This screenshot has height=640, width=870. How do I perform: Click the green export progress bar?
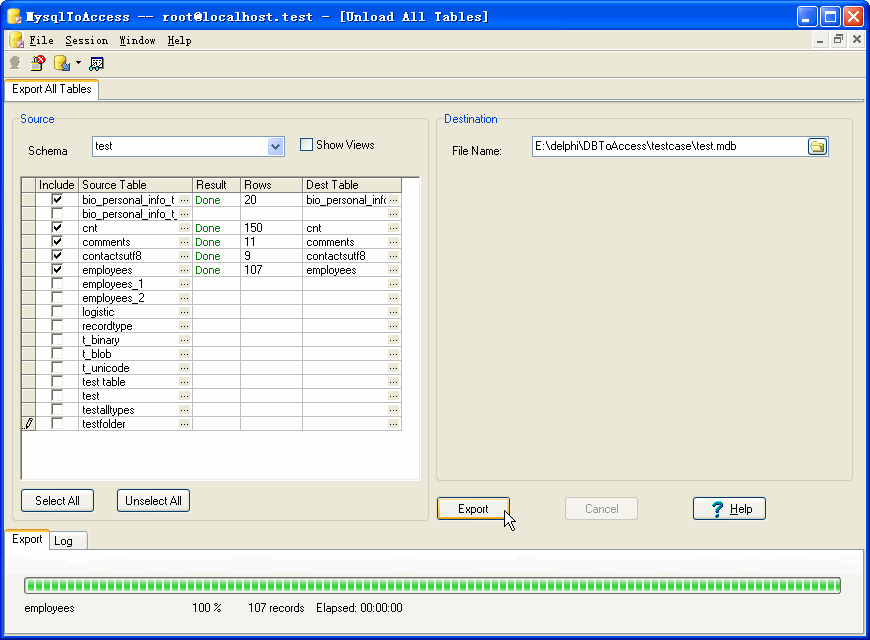click(432, 586)
